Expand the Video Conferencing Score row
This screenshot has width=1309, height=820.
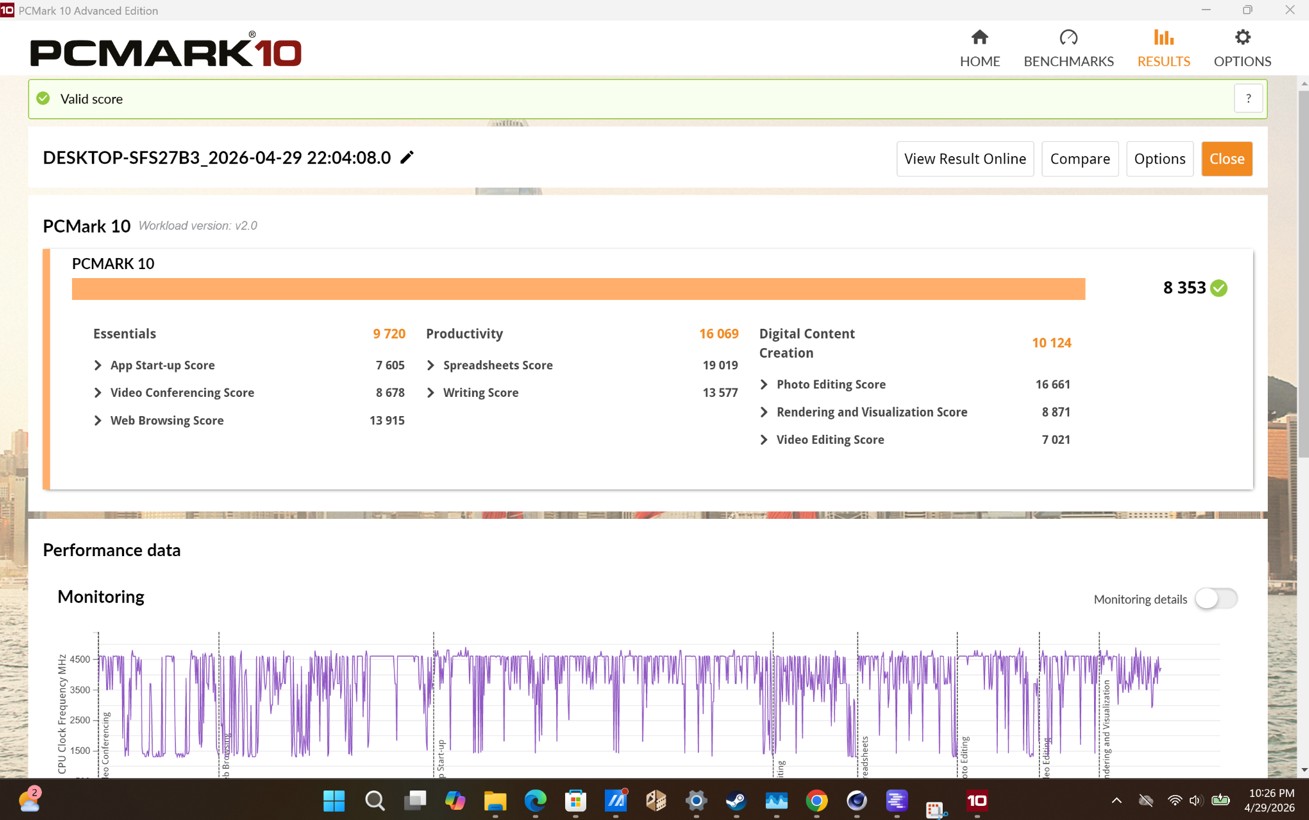[x=249, y=393]
